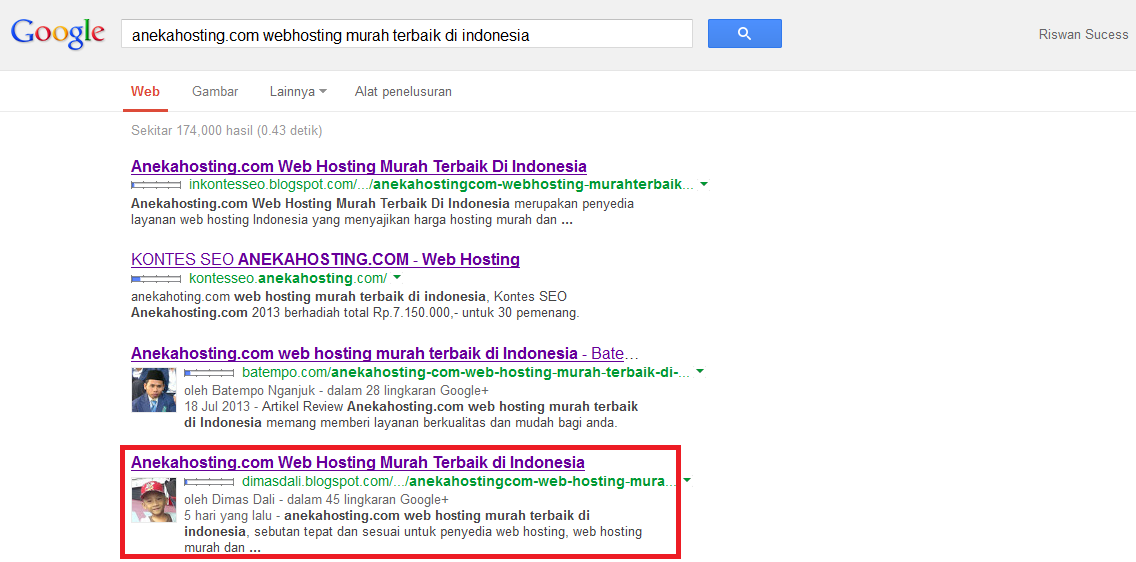Open the Riswan Sucess account name
The width and height of the screenshot is (1136, 562).
click(x=1083, y=34)
